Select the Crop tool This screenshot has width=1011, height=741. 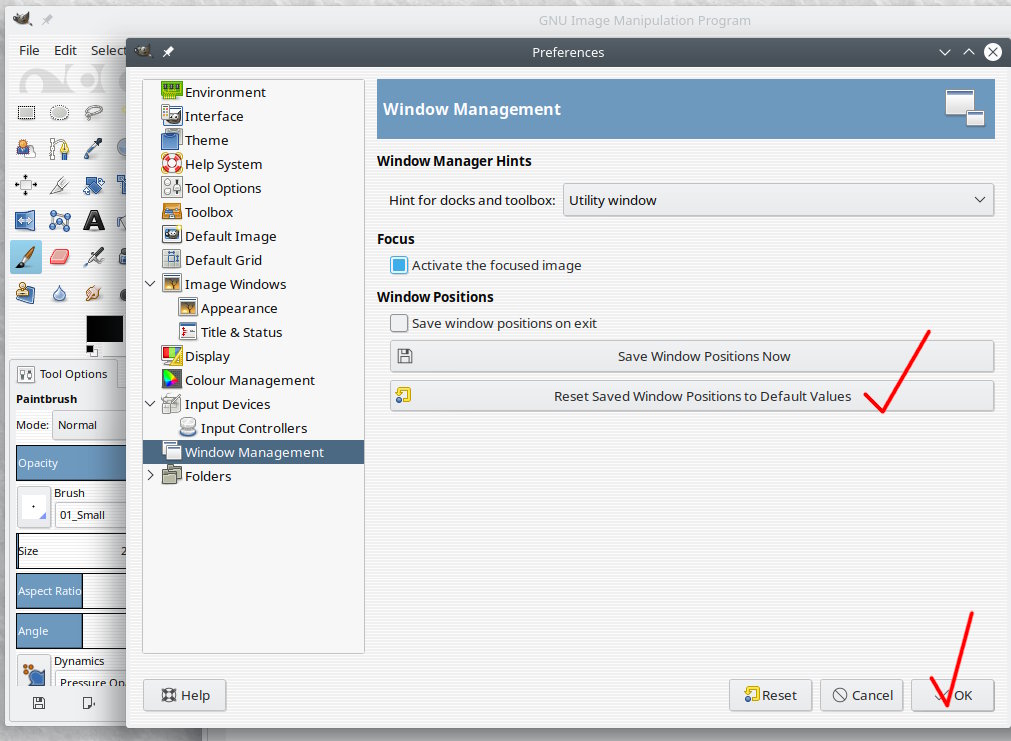point(59,185)
